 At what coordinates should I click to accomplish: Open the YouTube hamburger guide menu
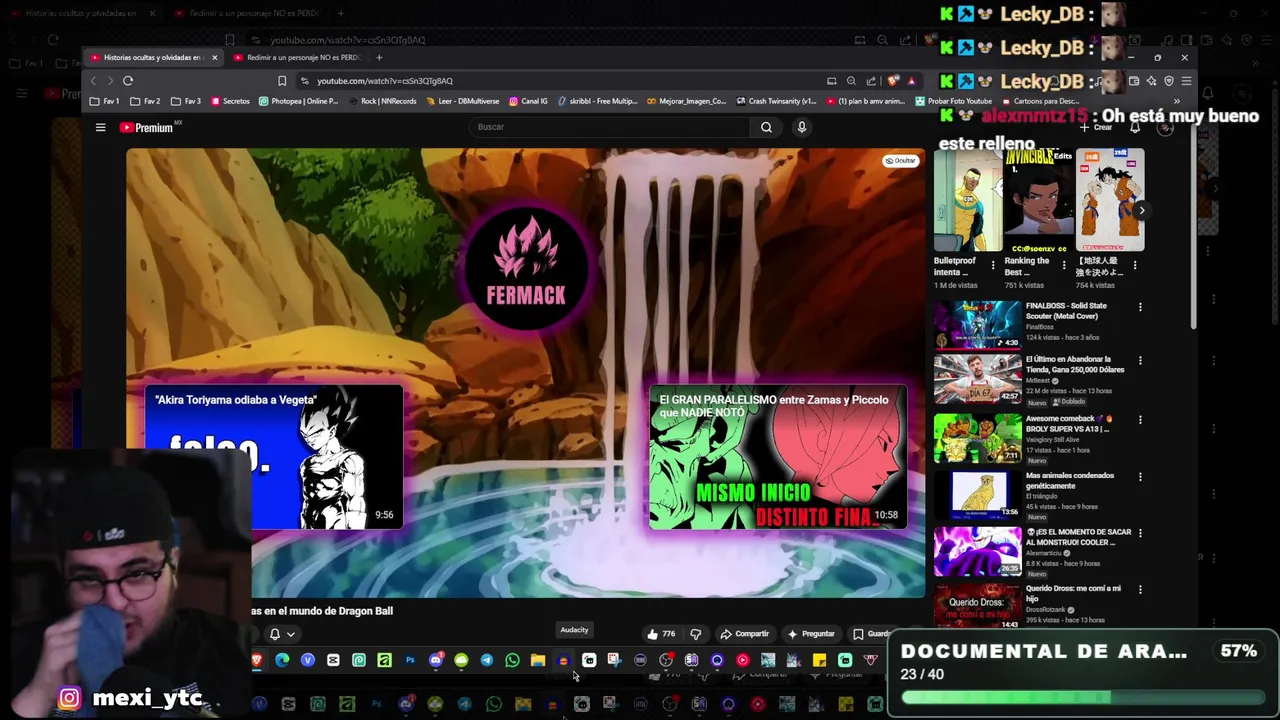100,127
